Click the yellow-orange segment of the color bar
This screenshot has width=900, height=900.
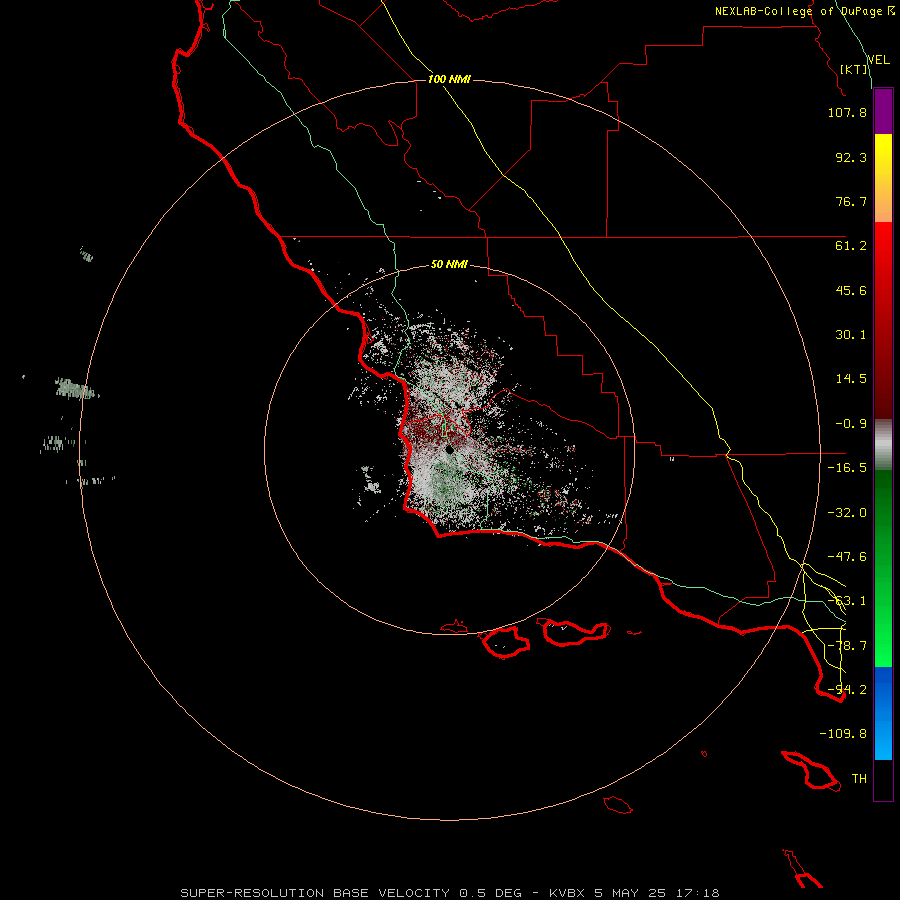[x=883, y=178]
